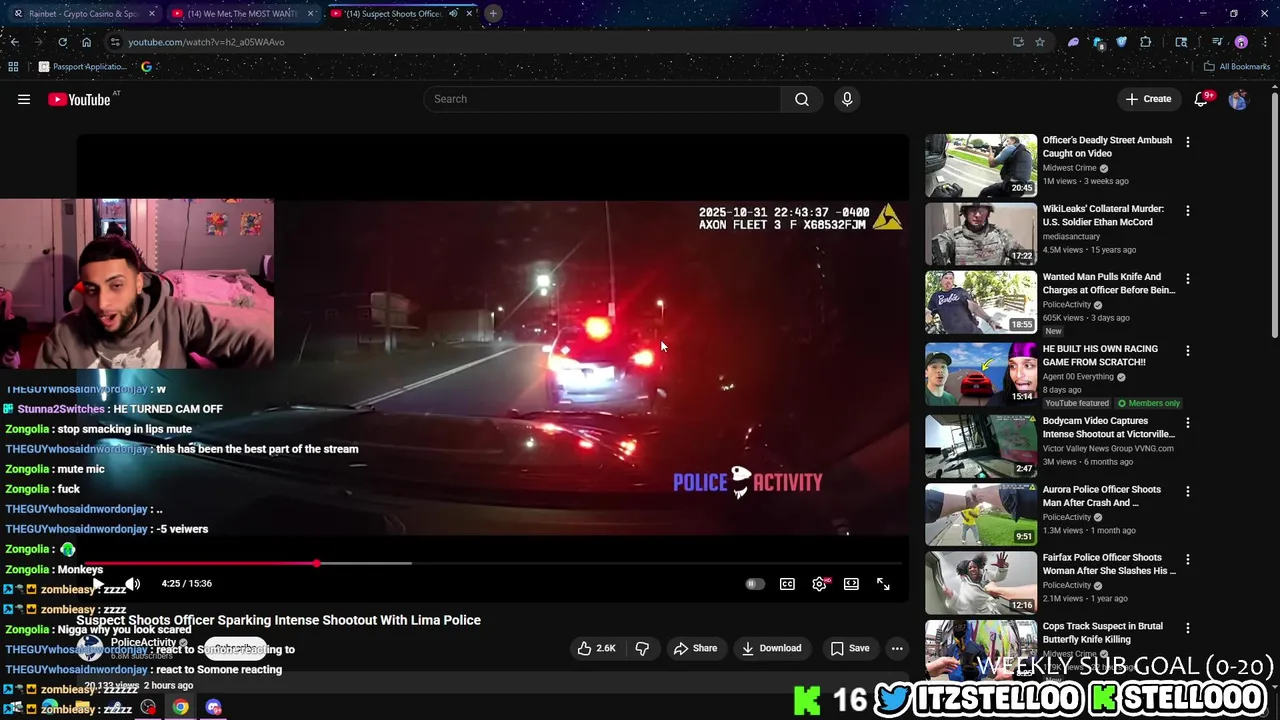Screen dimensions: 1280x720
Task: Open the notifications bell
Action: click(x=1202, y=99)
